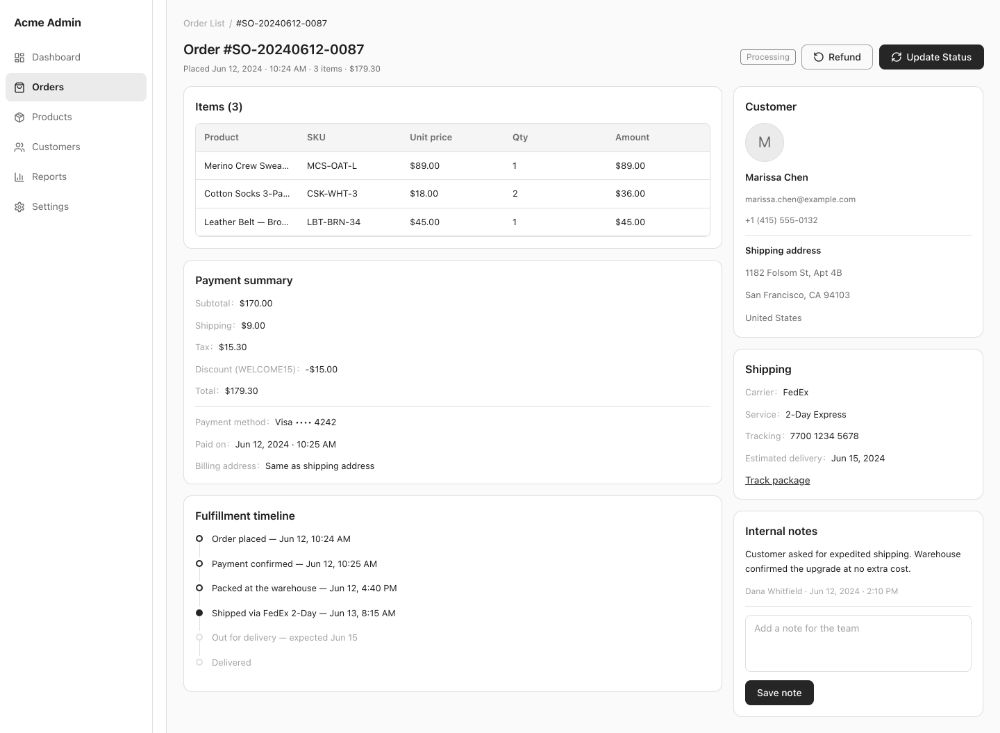Go to the Products page

(76, 117)
